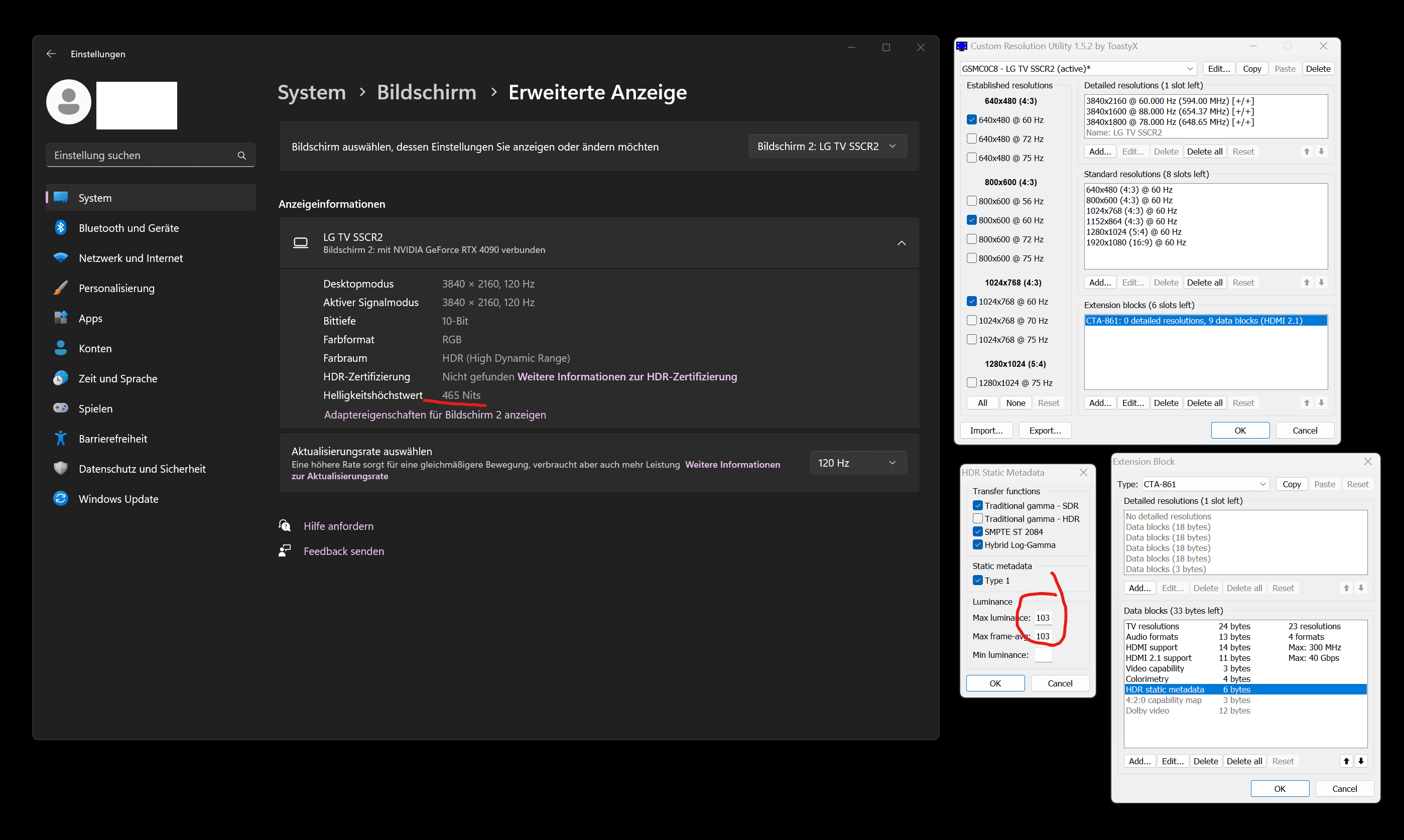Click the Import button in CRU main window
1404x840 pixels.
[x=989, y=430]
